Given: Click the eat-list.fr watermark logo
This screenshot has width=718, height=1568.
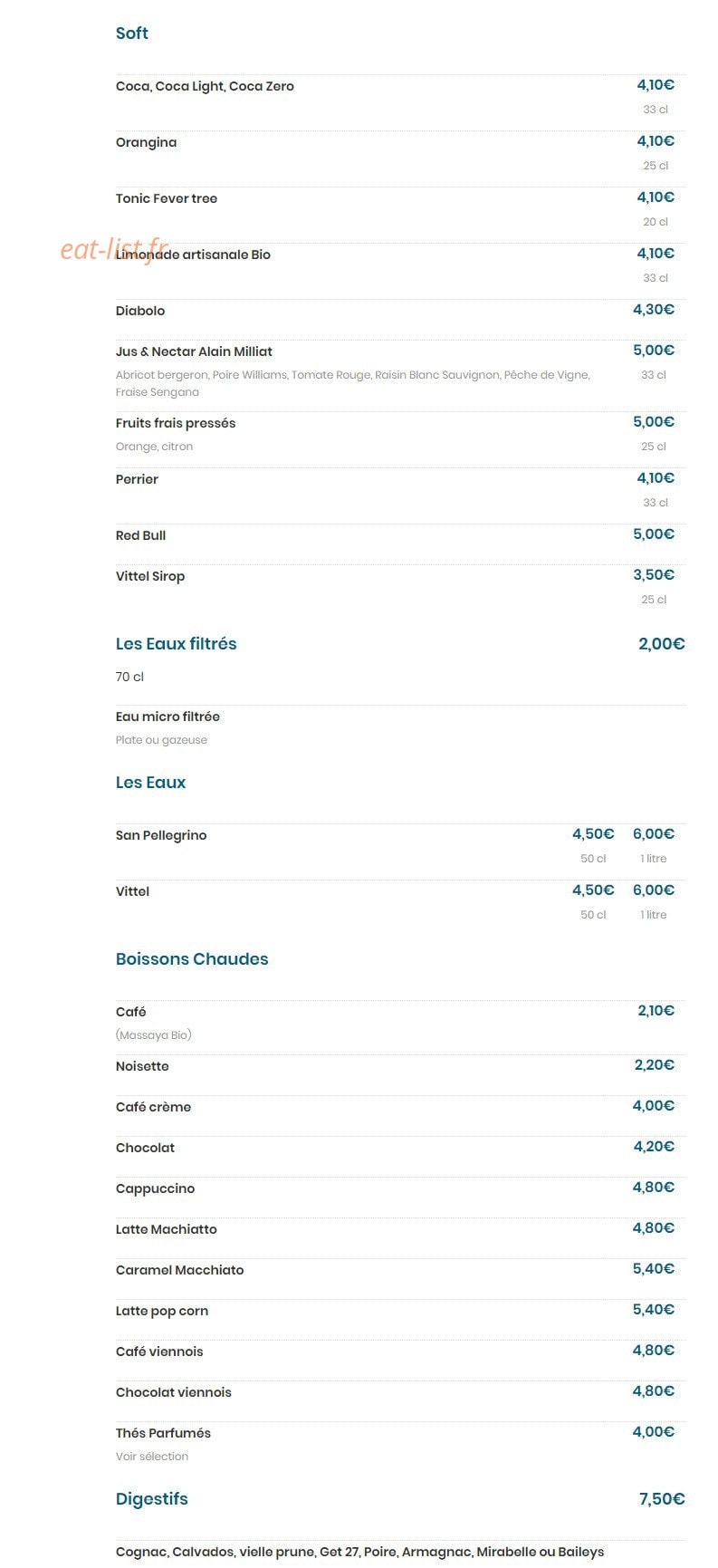Looking at the screenshot, I should coord(114,250).
